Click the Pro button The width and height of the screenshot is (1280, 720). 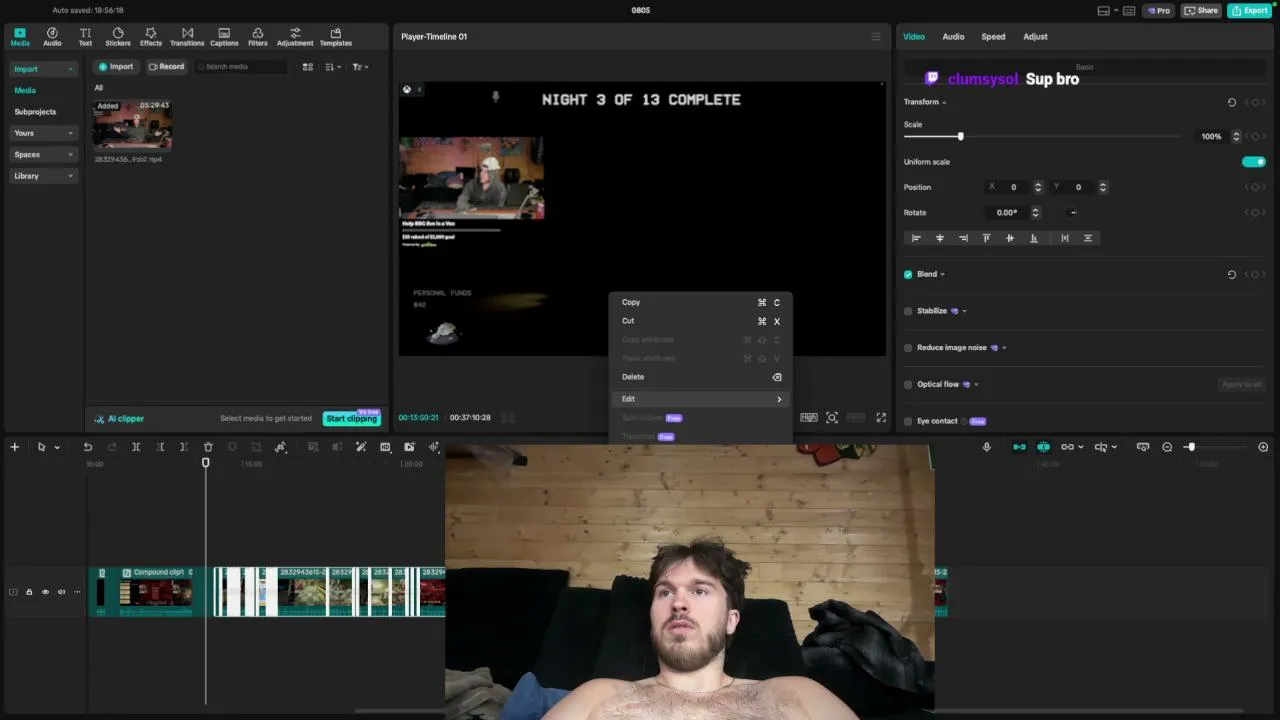tap(1159, 11)
